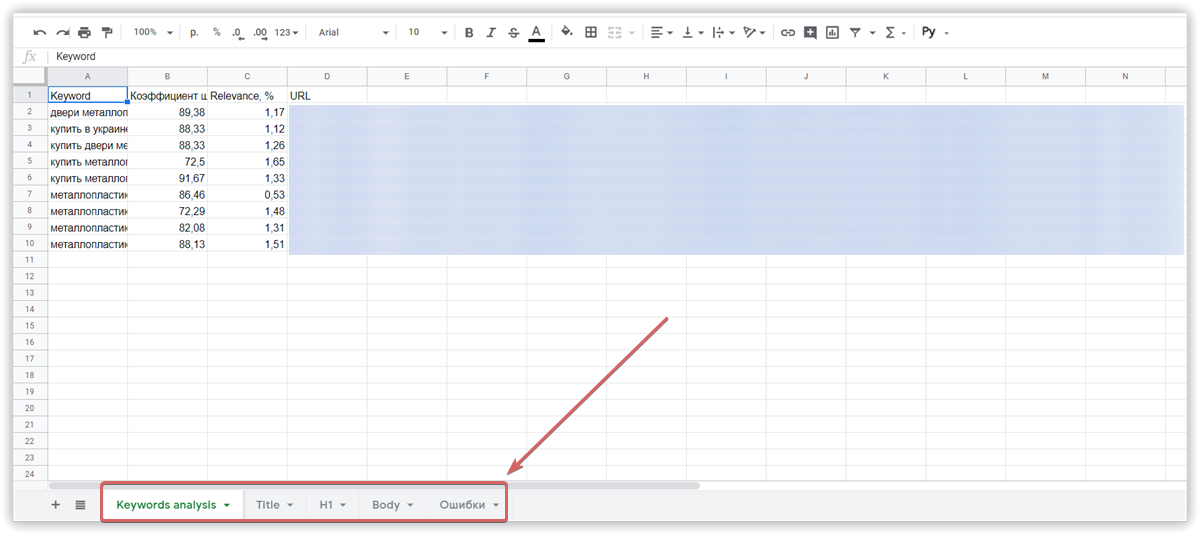Select cell with value 0,53

[x=247, y=194]
